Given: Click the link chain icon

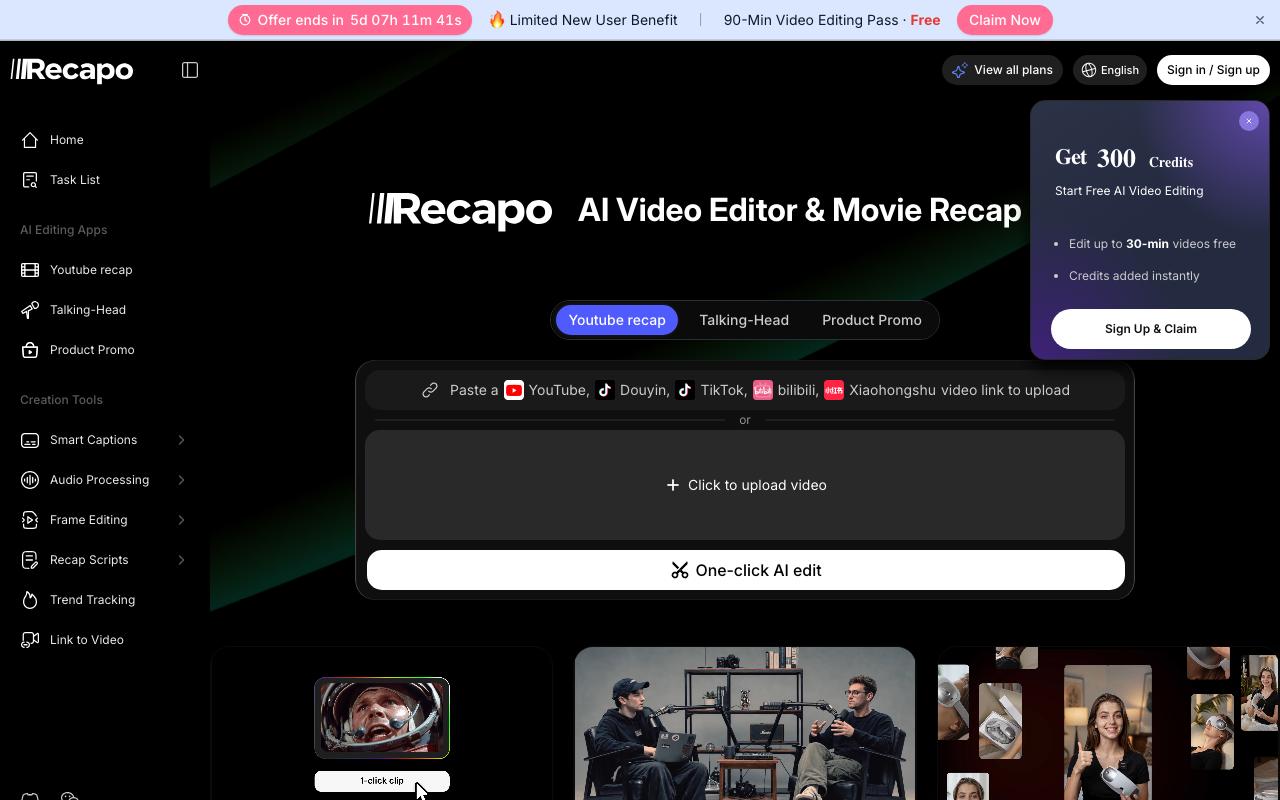Looking at the screenshot, I should tap(430, 390).
